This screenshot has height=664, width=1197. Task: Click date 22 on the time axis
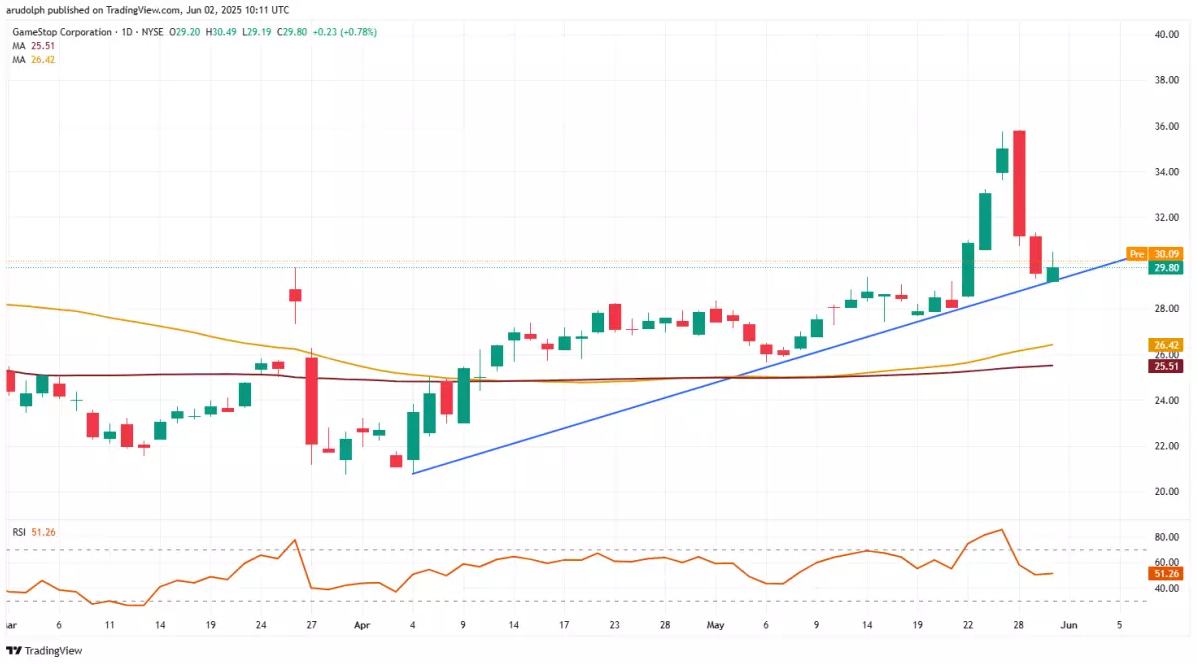point(968,625)
